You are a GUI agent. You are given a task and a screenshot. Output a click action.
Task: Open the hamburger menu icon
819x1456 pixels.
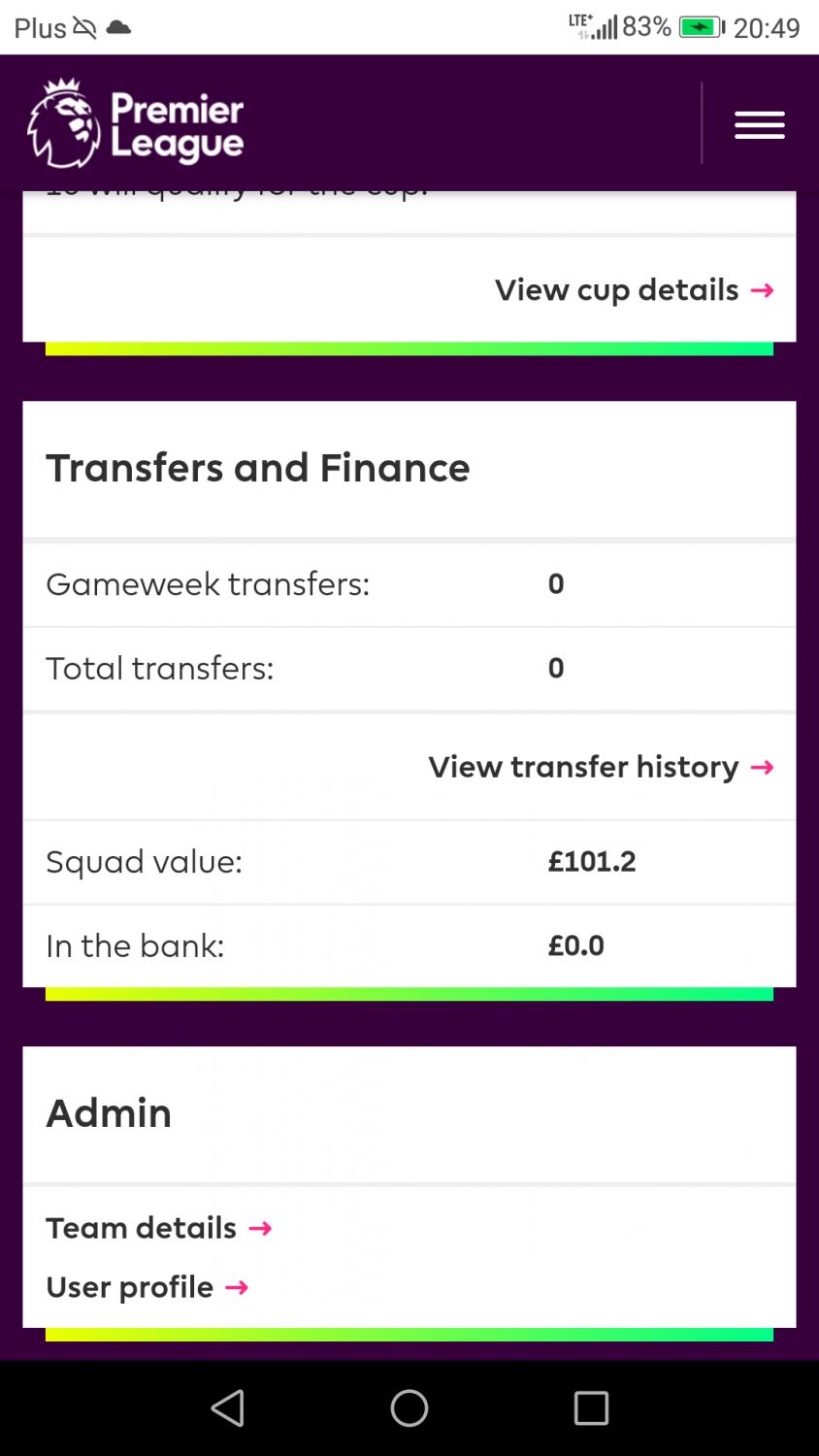759,125
